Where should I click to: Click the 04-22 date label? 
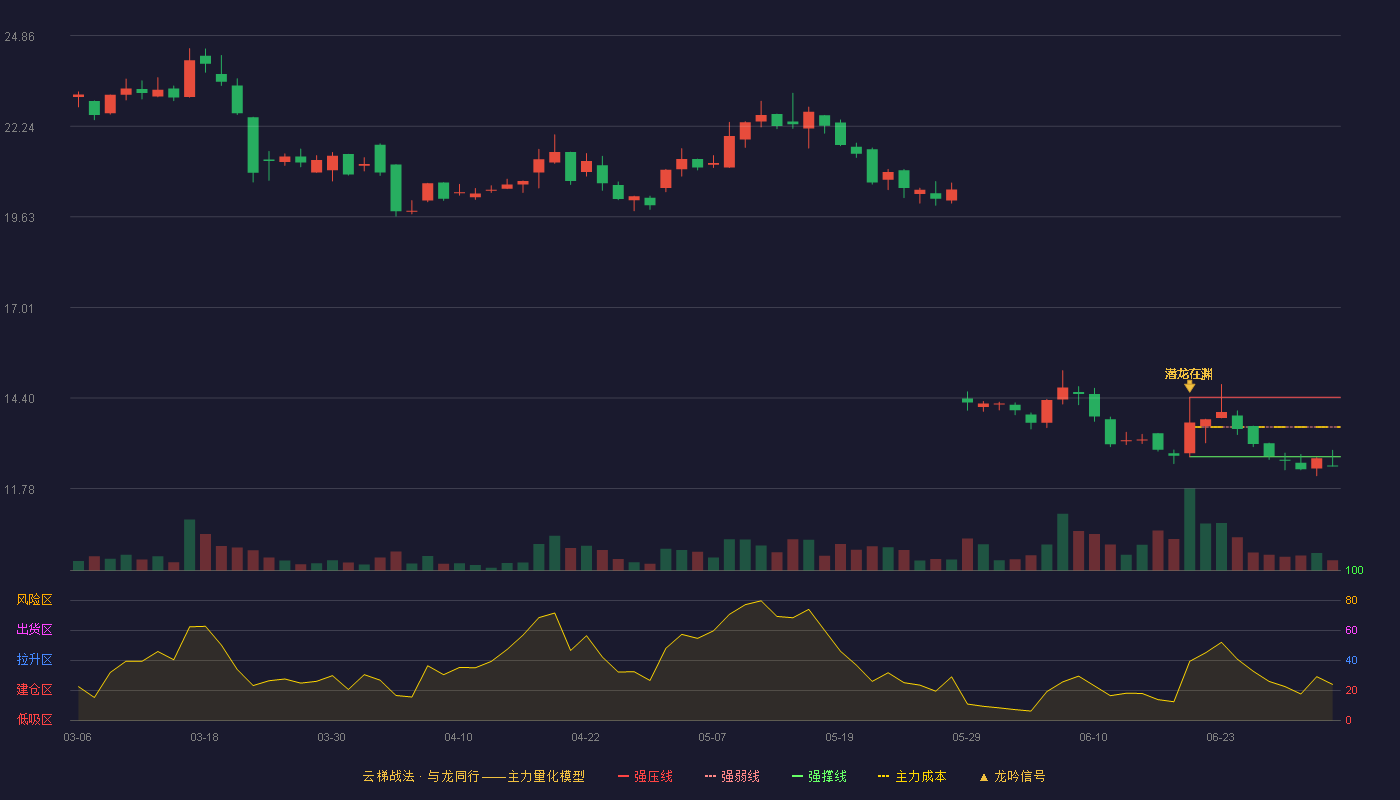click(x=585, y=737)
